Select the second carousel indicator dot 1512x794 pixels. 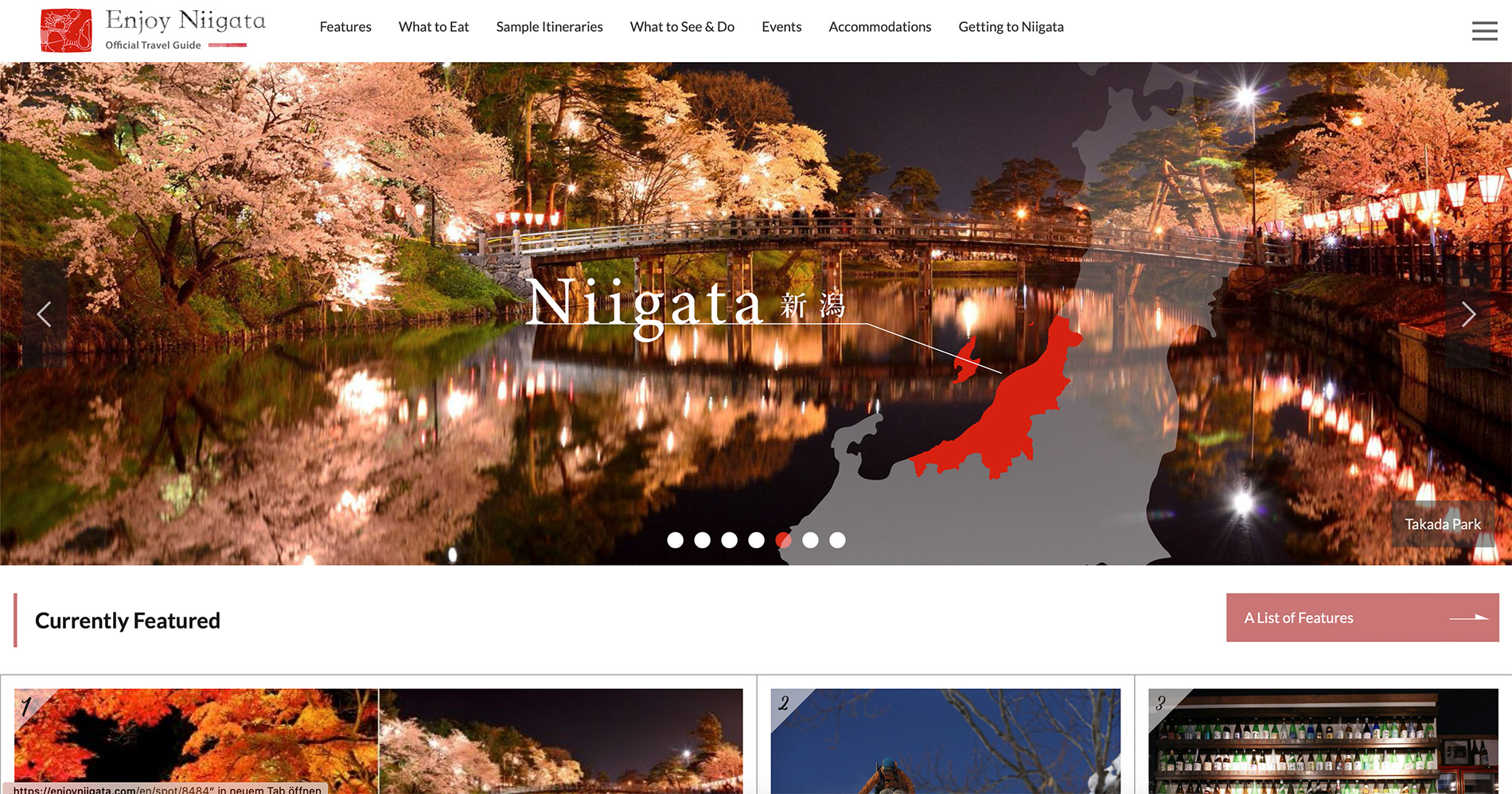703,540
